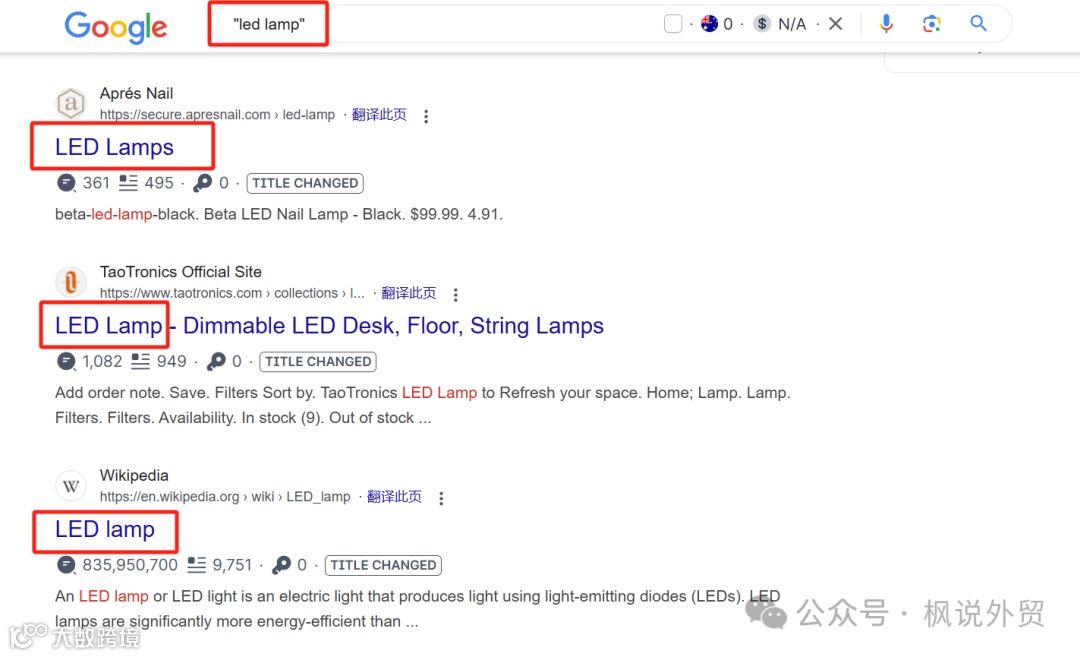
Task: Open the secure.apresnail.com led-lamp URL
Action: [x=218, y=114]
